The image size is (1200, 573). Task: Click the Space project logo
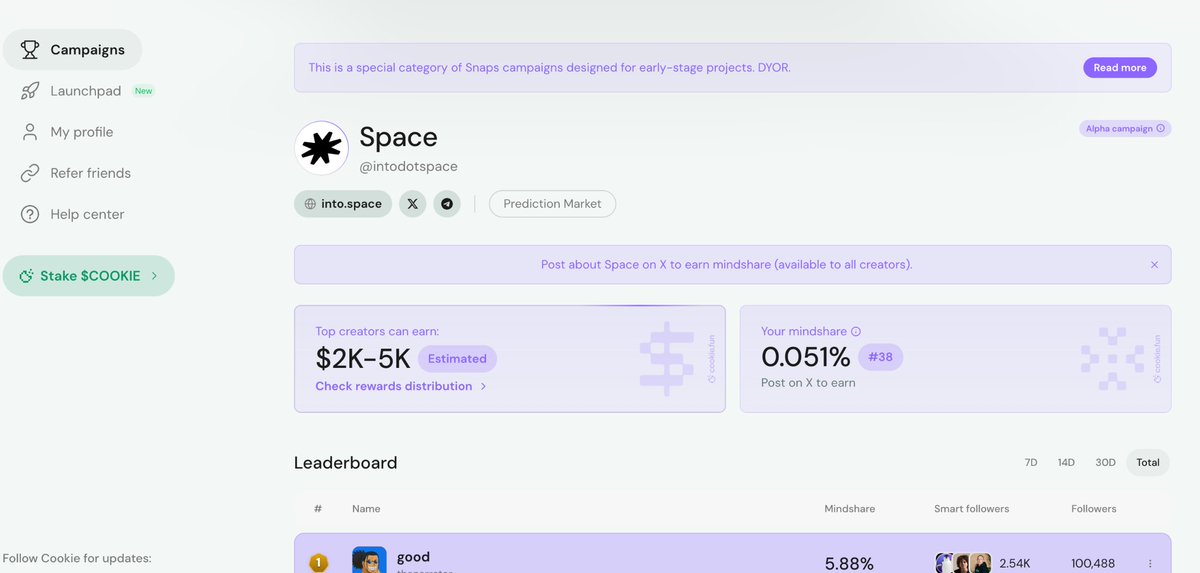coord(321,149)
